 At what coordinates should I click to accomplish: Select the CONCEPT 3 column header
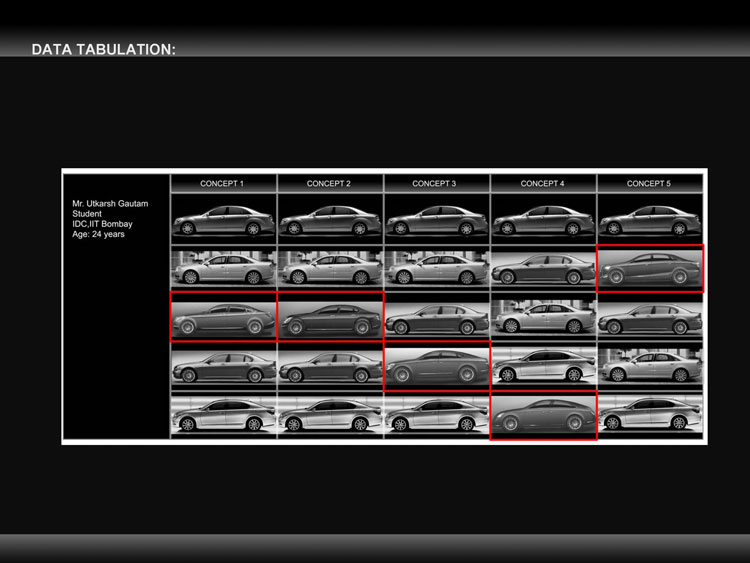pos(435,183)
